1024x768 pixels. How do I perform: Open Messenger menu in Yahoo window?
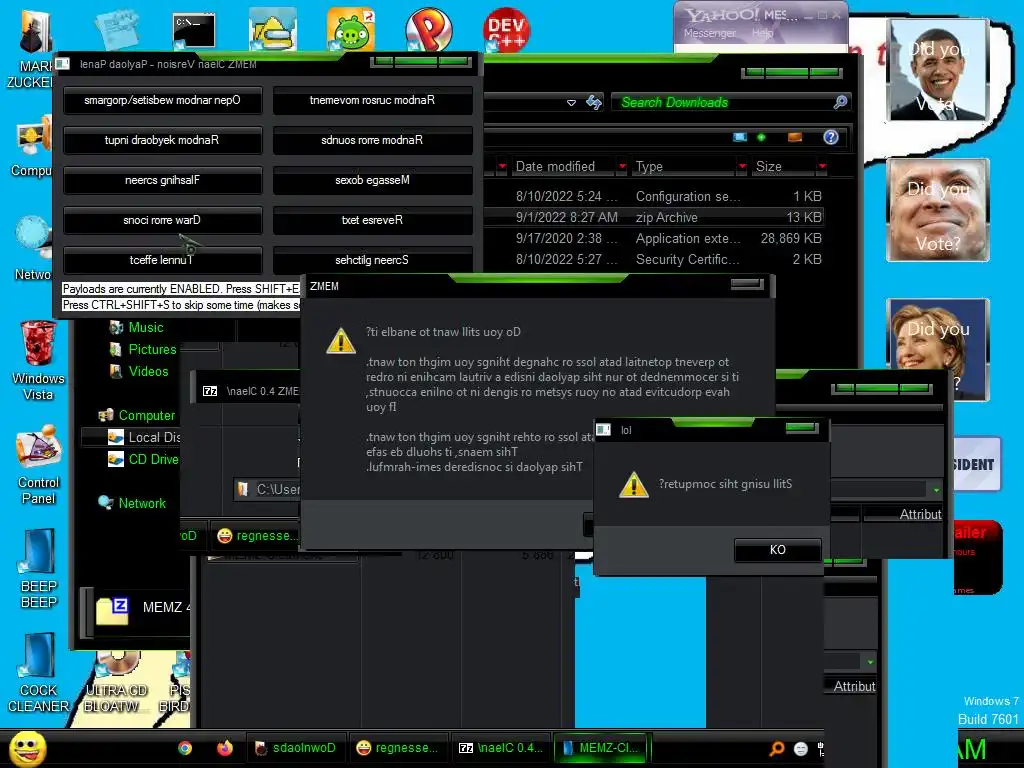point(710,33)
